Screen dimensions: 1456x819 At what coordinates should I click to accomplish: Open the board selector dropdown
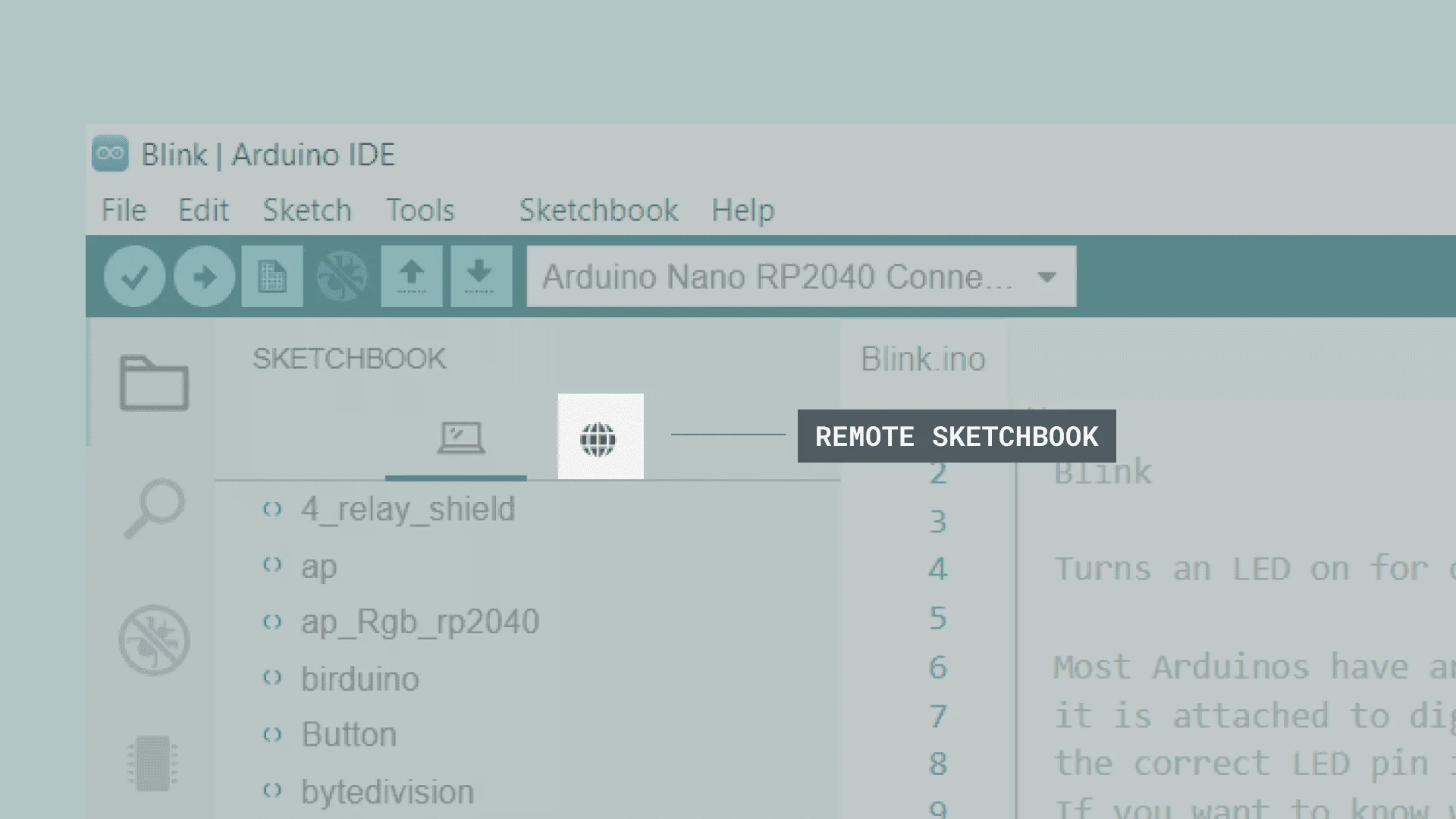802,277
